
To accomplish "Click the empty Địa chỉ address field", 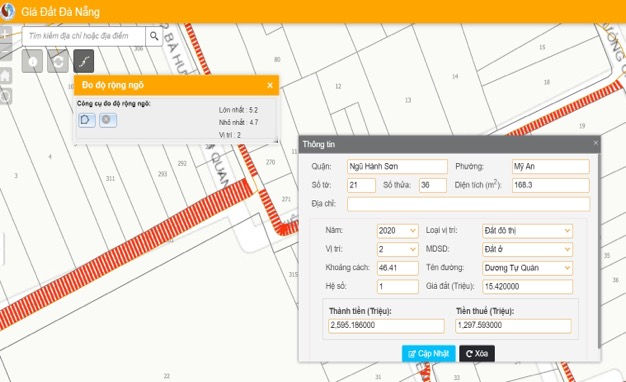I will click(x=468, y=204).
